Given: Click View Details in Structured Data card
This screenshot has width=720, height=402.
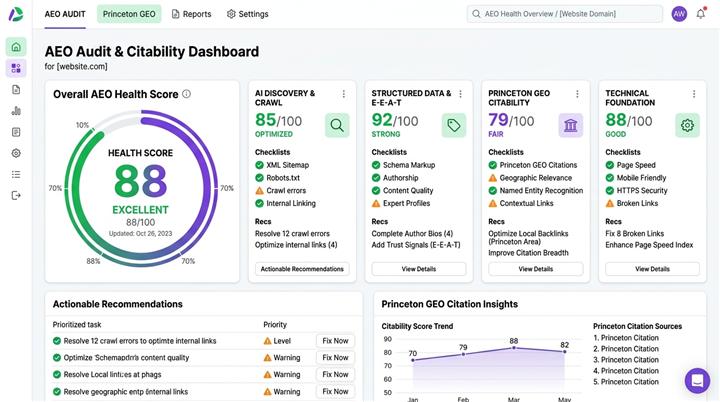Looking at the screenshot, I should pyautogui.click(x=419, y=269).
